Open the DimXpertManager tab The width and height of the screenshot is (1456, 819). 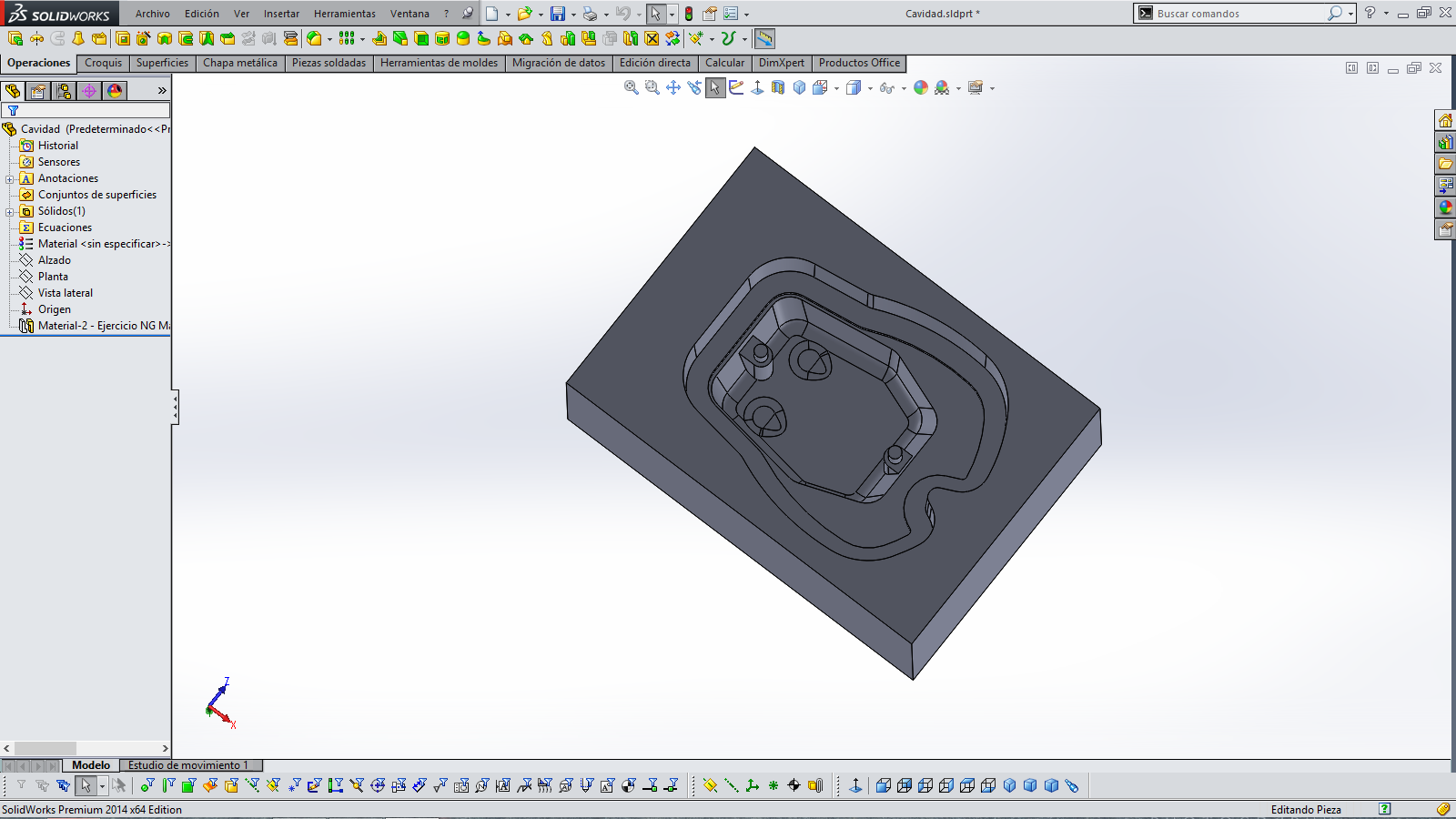[89, 91]
